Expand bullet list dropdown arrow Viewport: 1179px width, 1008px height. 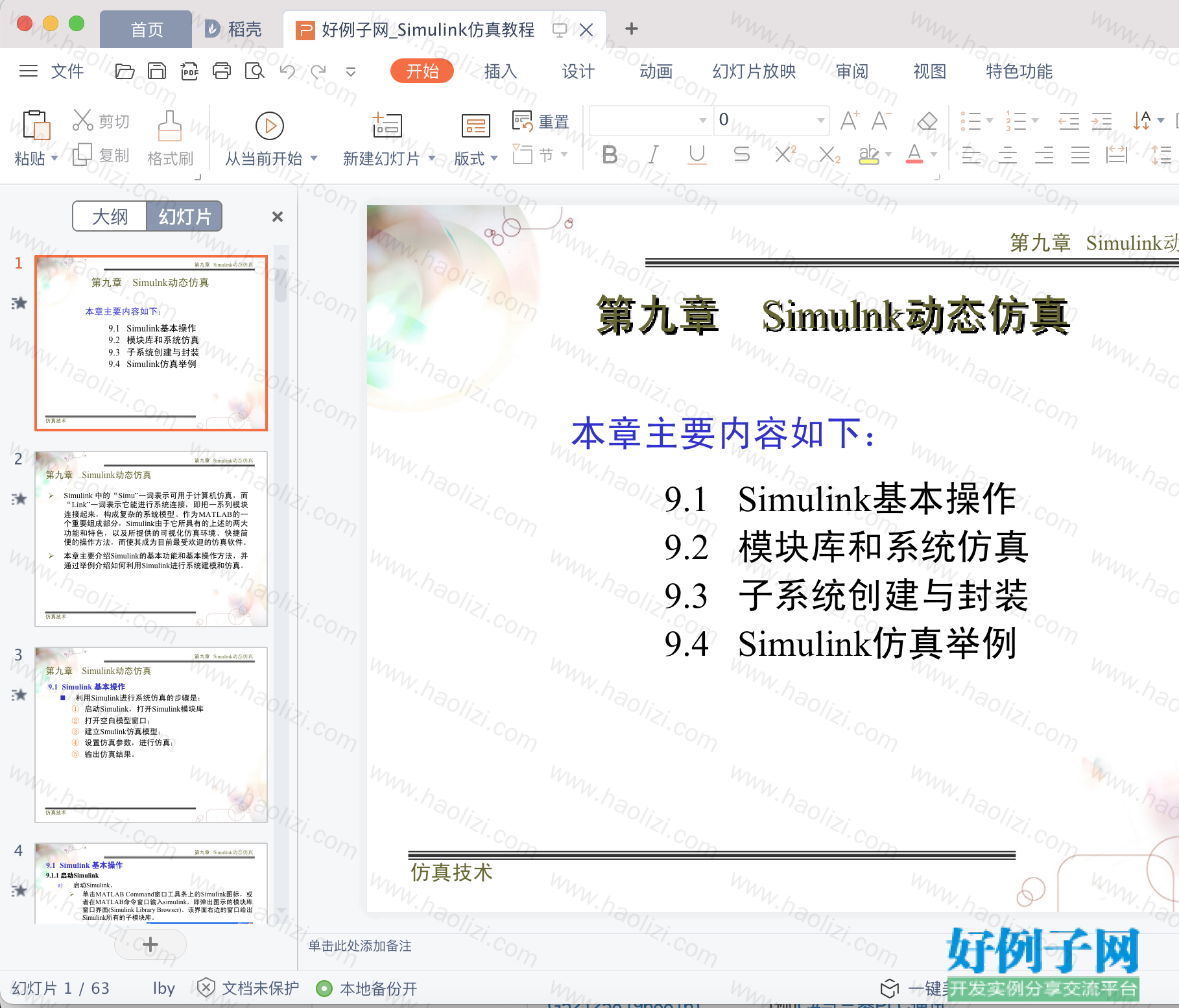990,121
